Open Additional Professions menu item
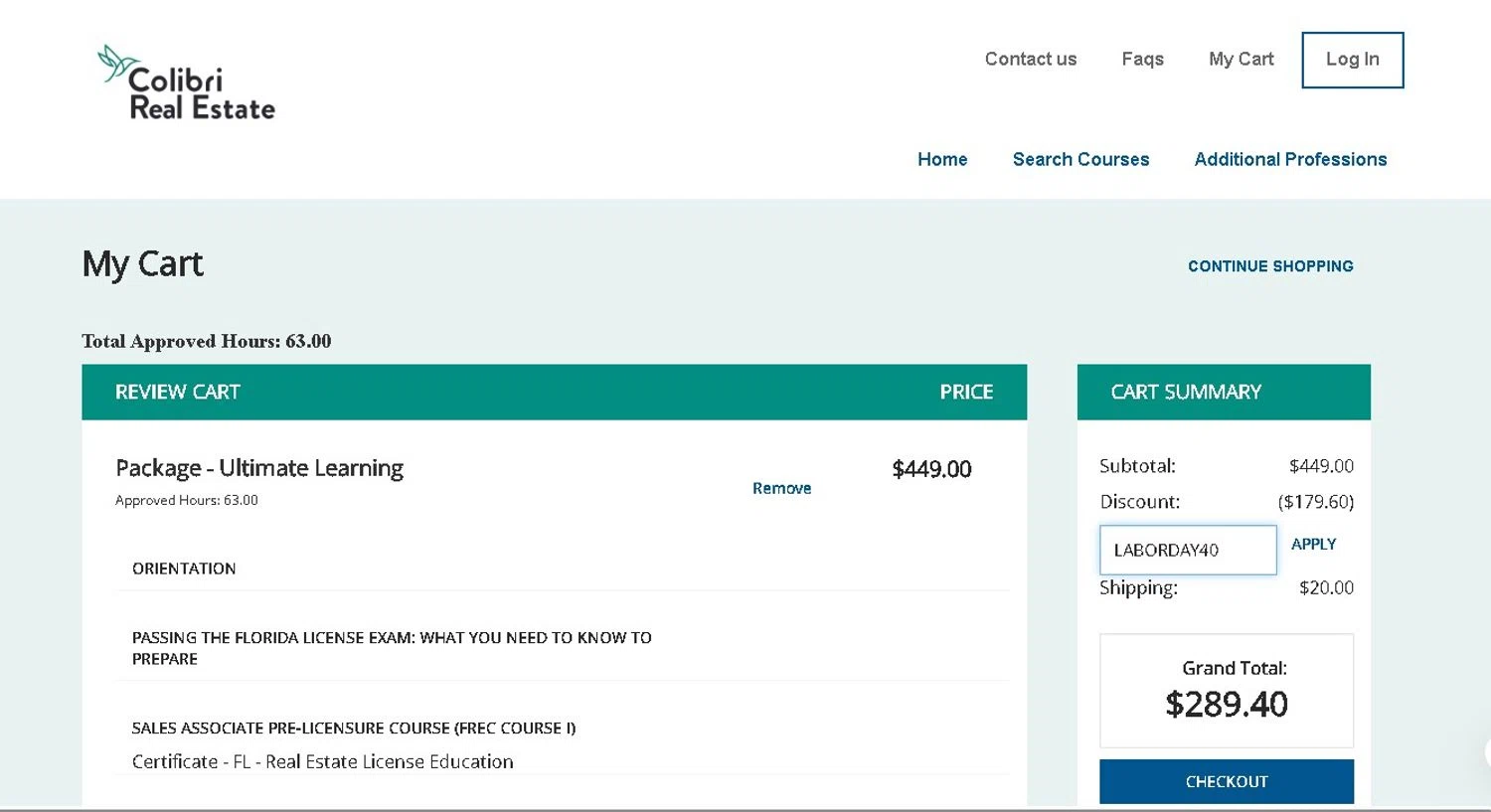Viewport: 1491px width, 812px height. [1290, 159]
